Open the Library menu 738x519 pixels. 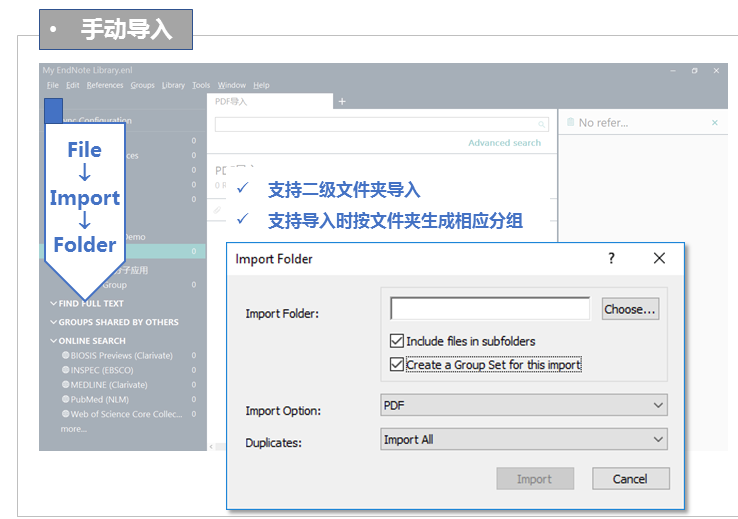173,85
